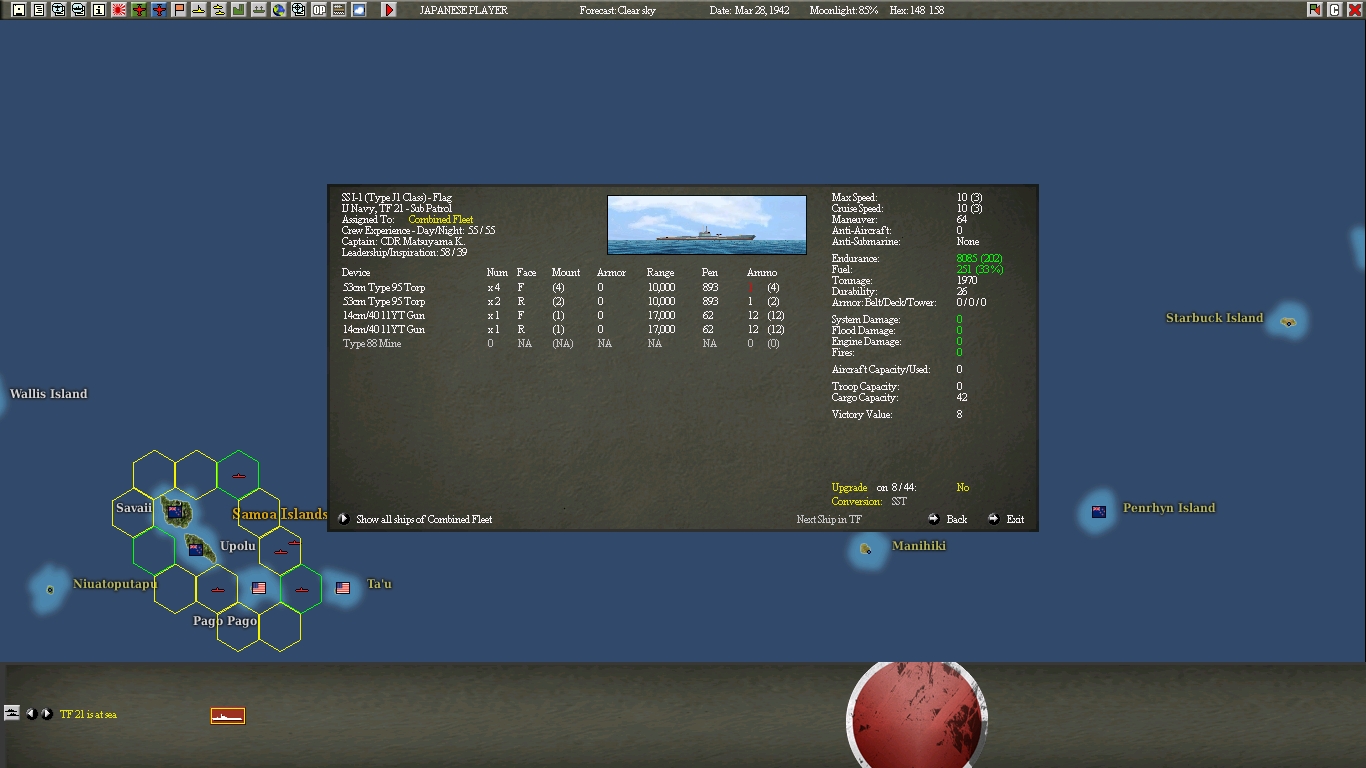
Task: Click the Type 88 Mine device row
Action: click(x=561, y=343)
